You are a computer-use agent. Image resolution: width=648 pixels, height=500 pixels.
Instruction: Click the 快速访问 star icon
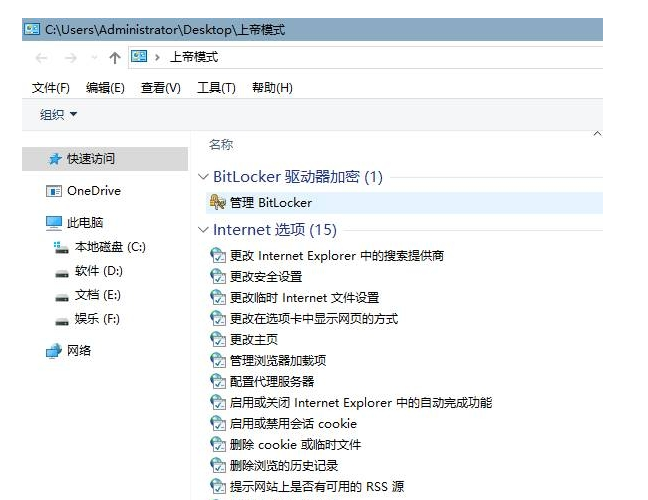(x=55, y=159)
